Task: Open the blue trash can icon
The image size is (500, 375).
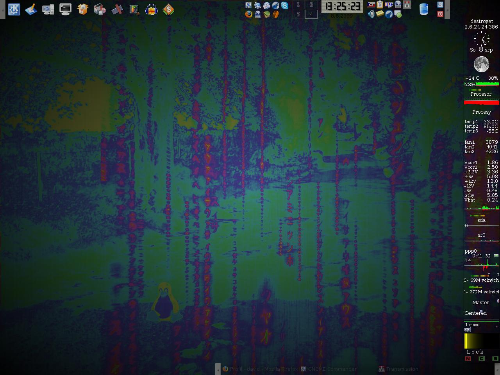Action: pos(423,9)
